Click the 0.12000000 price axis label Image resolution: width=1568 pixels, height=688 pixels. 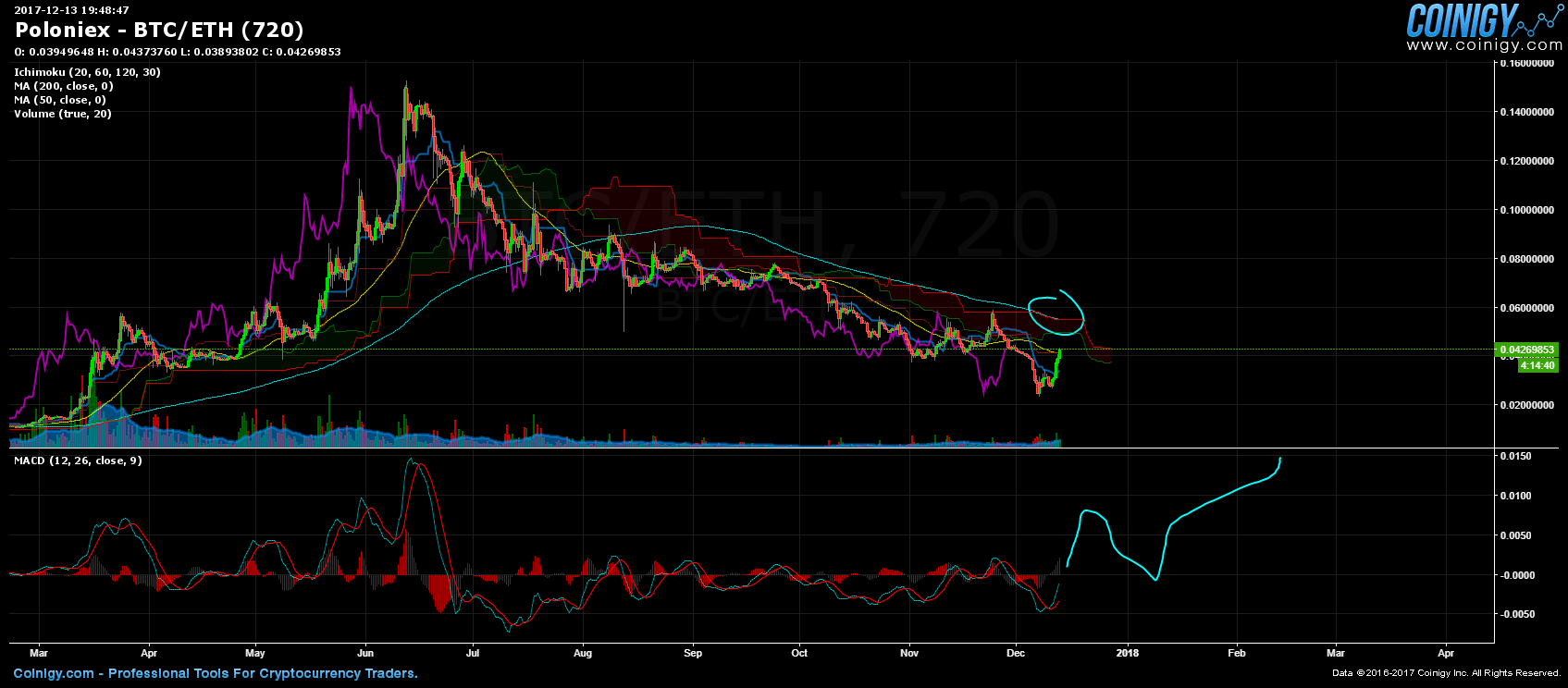(x=1528, y=162)
